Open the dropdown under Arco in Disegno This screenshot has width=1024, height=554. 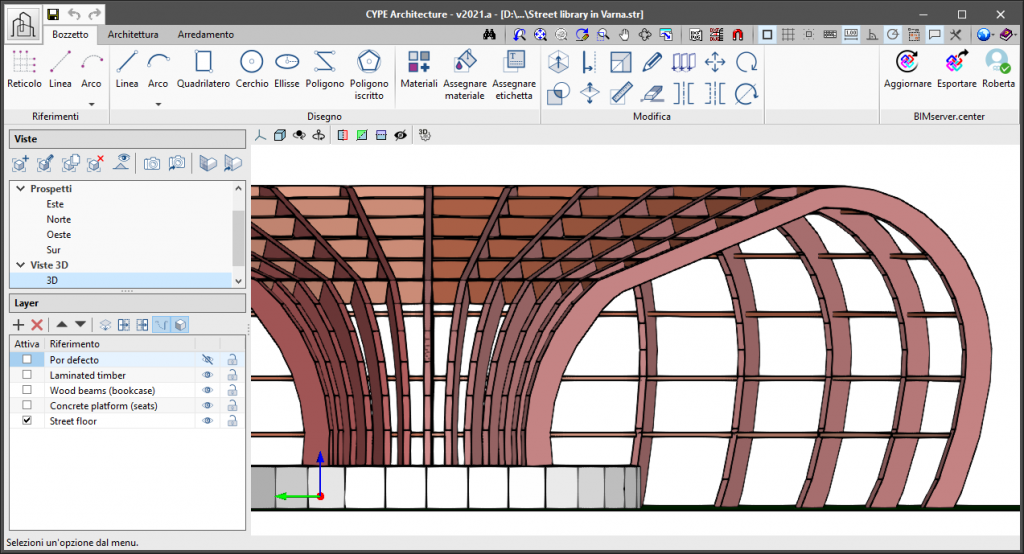pos(158,103)
